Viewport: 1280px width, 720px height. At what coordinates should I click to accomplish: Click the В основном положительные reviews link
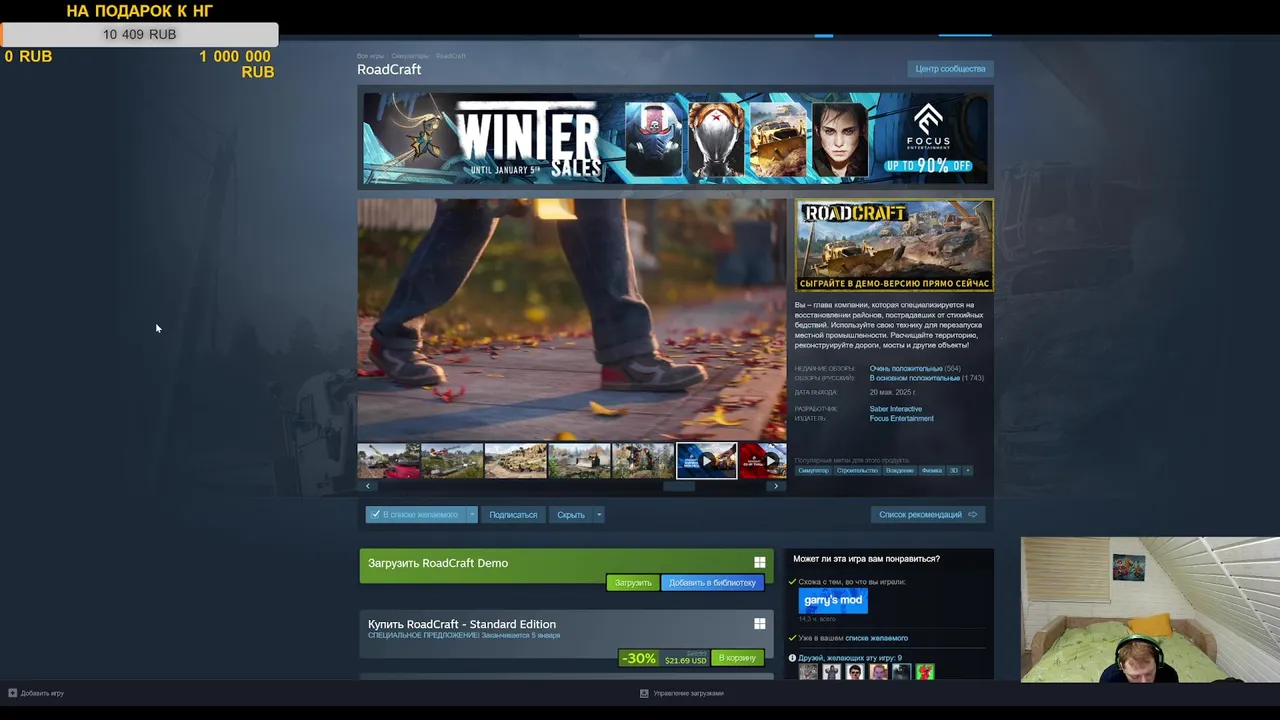pos(914,378)
